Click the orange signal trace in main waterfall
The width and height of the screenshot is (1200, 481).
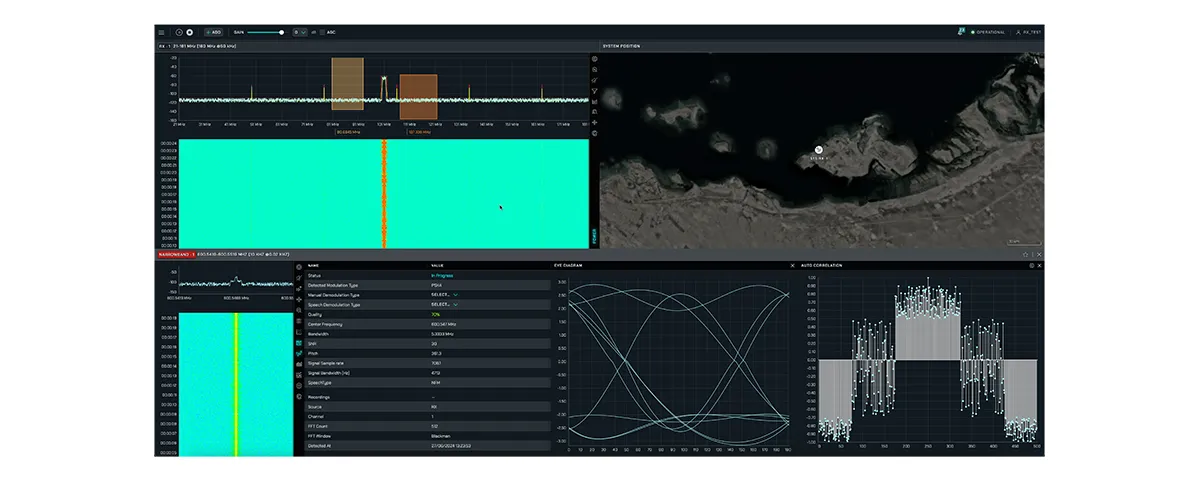point(384,194)
